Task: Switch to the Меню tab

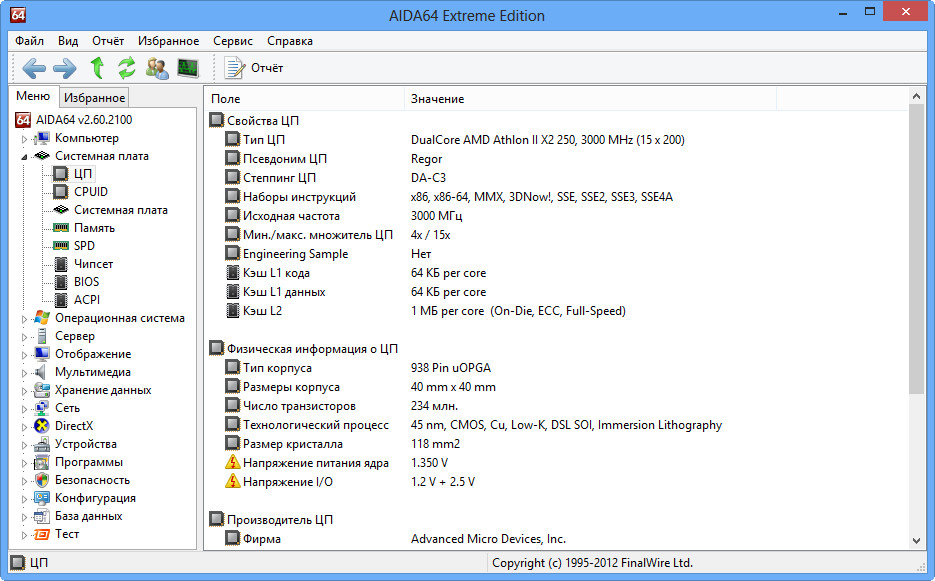Action: pos(33,96)
